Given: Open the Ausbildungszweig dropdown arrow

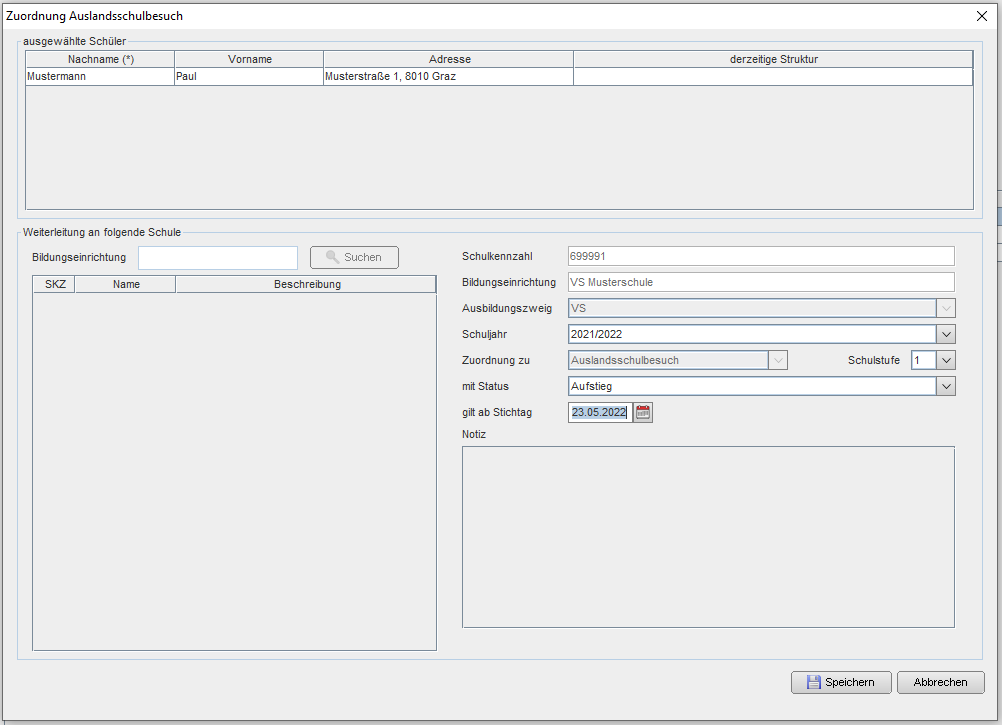Looking at the screenshot, I should pyautogui.click(x=946, y=308).
